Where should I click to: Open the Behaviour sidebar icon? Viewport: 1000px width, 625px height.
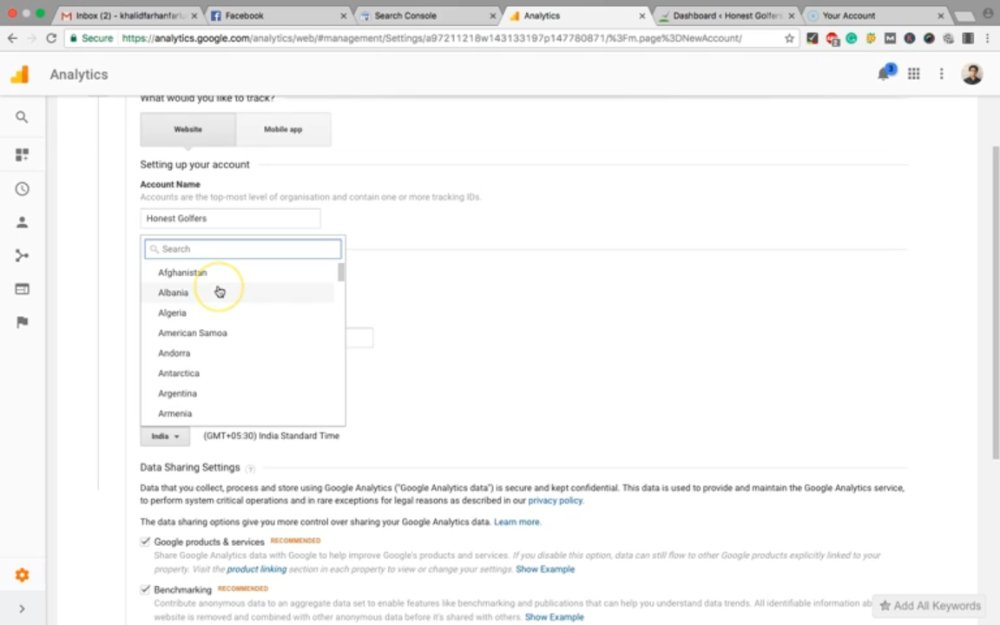22,289
